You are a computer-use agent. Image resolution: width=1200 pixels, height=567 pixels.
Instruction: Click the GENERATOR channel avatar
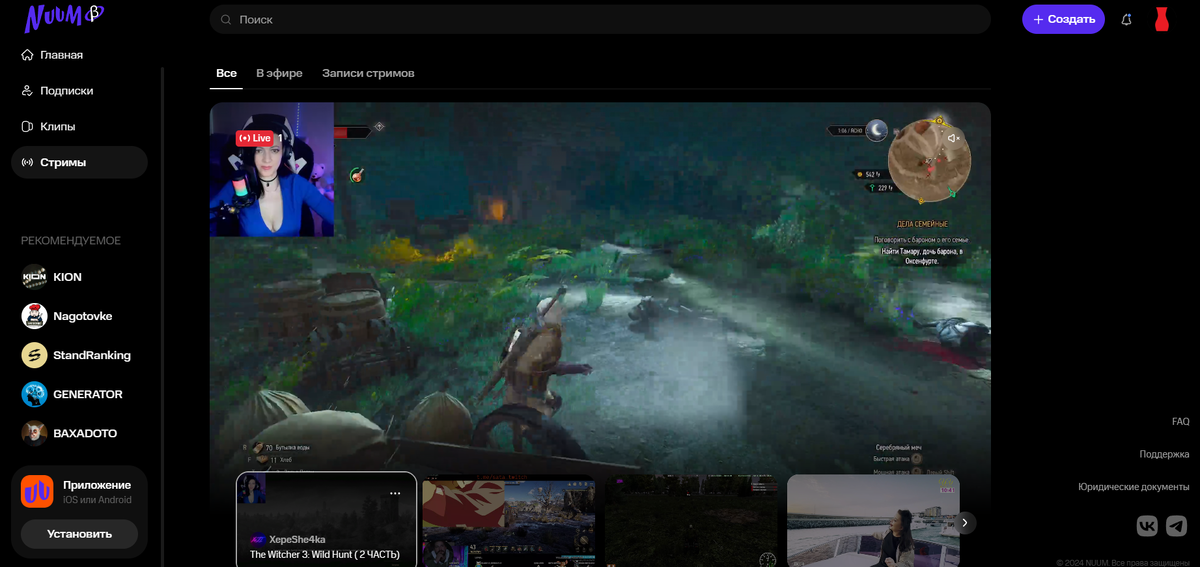pyautogui.click(x=35, y=394)
